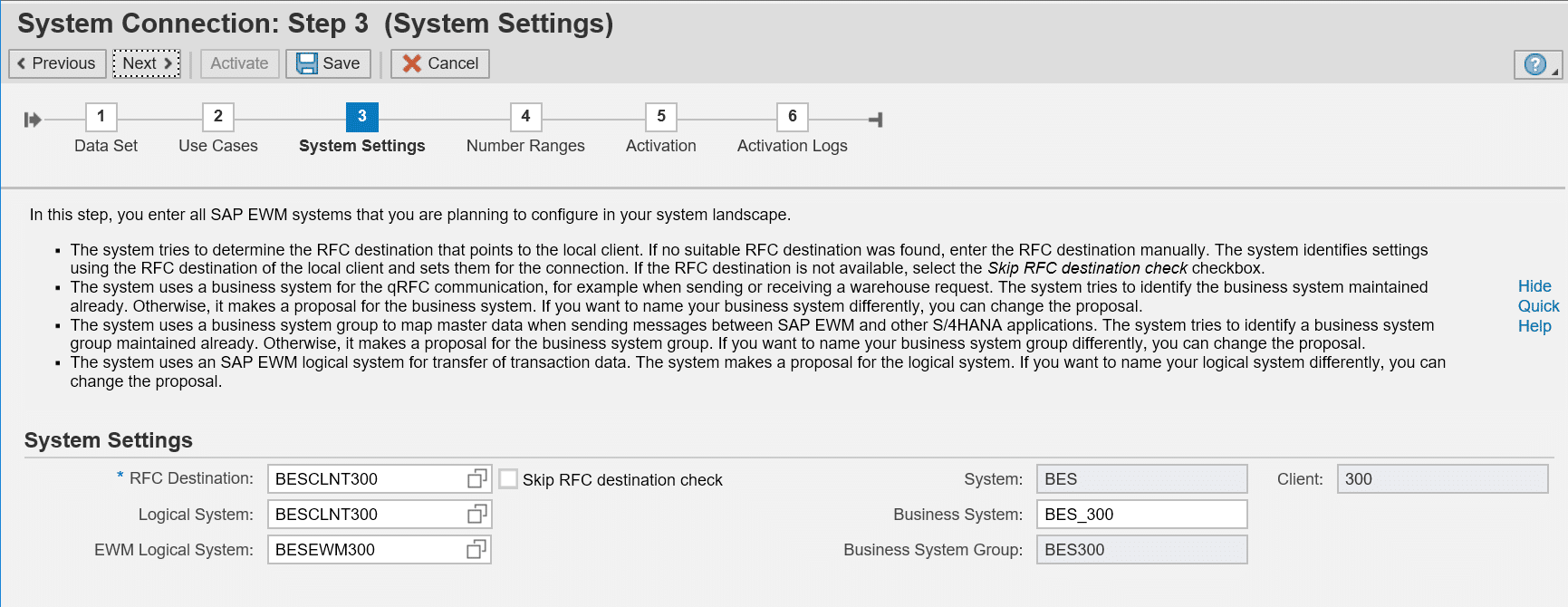
Task: Go to step 1 Data Set
Action: tap(101, 117)
